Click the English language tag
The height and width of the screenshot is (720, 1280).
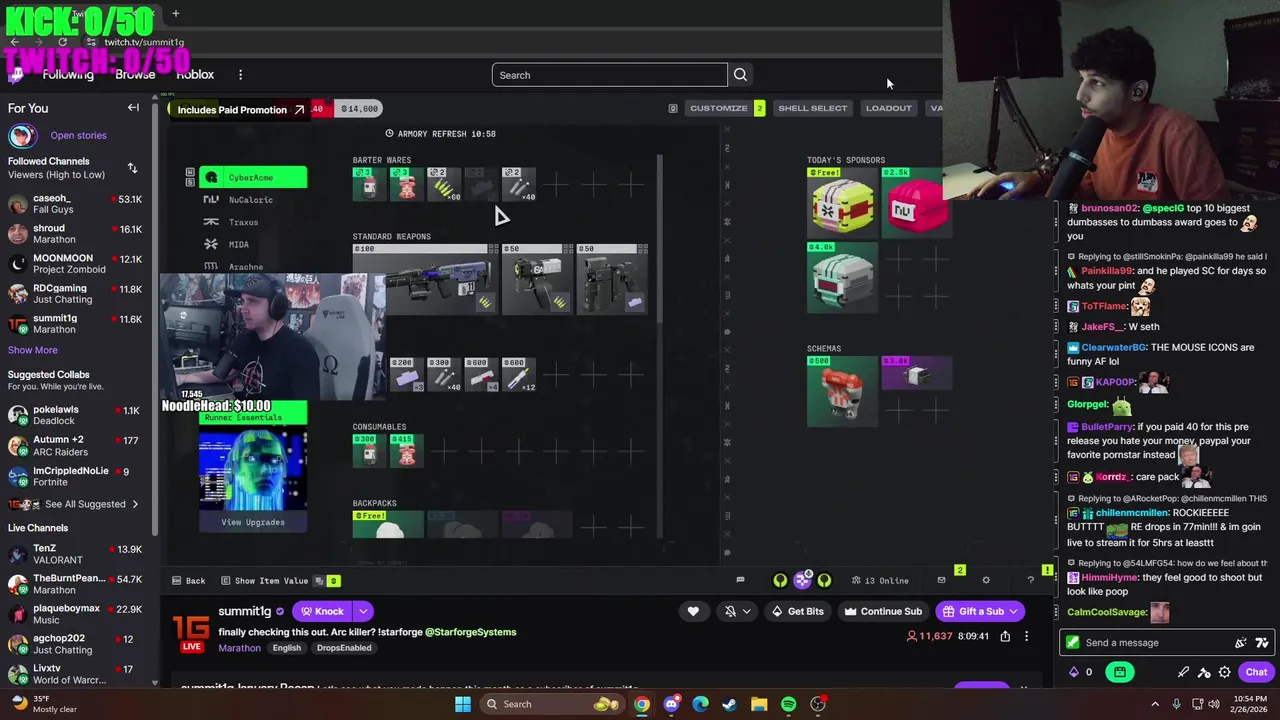click(287, 648)
